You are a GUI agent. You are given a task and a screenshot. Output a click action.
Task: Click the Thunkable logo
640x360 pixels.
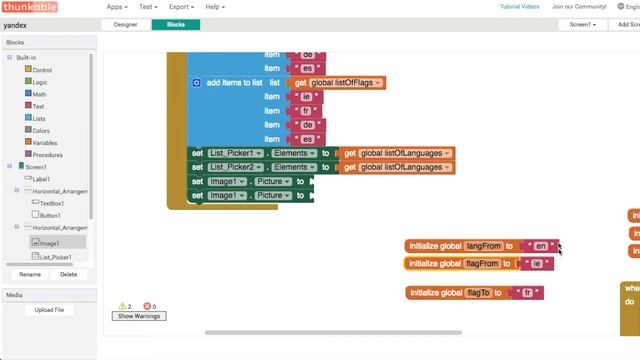point(30,7)
